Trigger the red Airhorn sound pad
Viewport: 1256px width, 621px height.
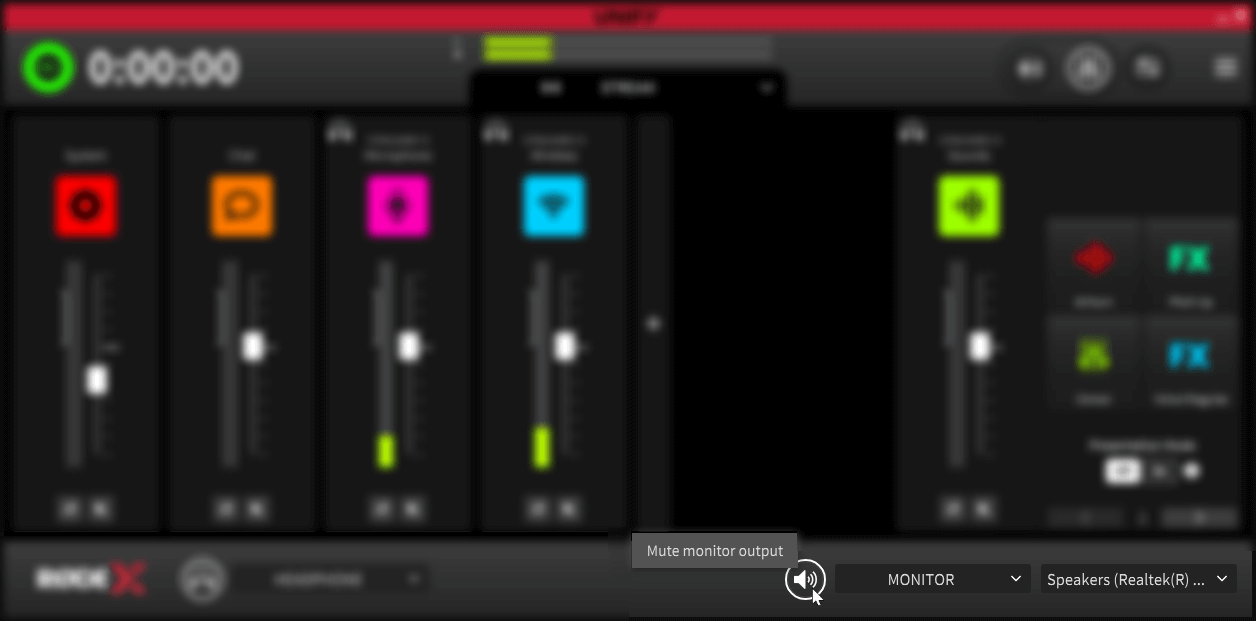(x=1093, y=258)
